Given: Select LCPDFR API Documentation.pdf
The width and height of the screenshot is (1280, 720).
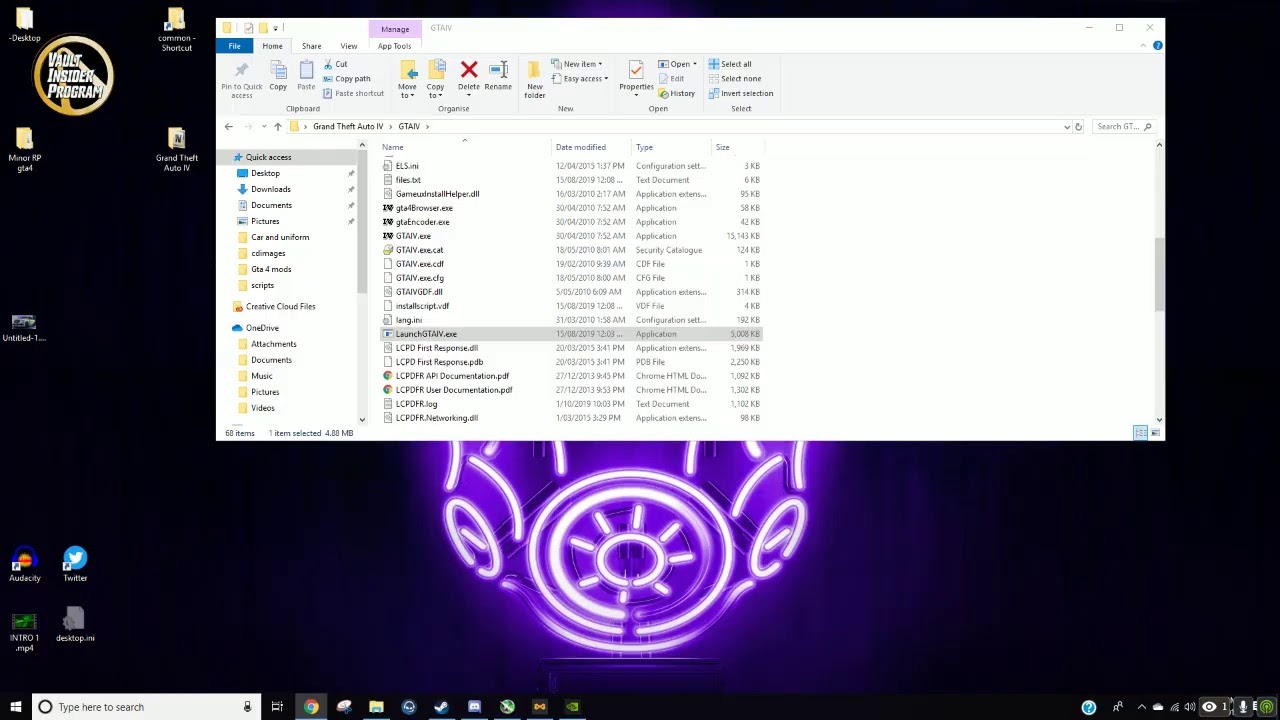Looking at the screenshot, I should 452,376.
